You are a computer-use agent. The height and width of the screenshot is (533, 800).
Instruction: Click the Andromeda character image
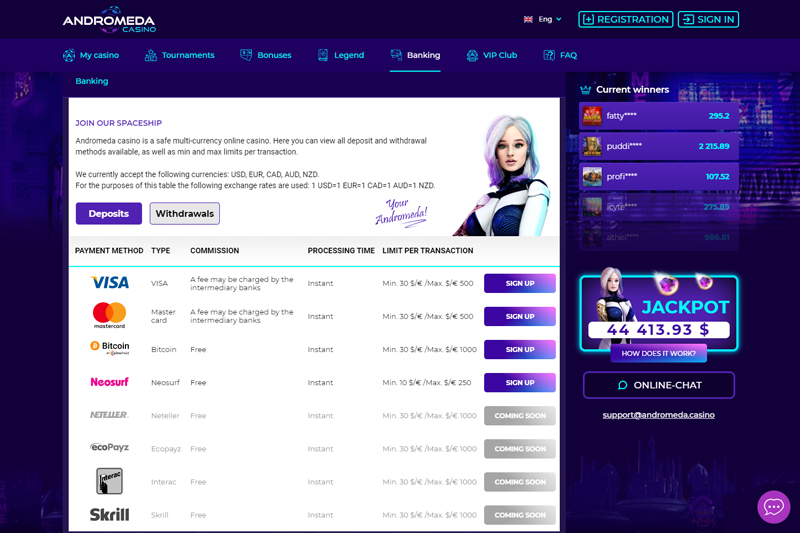click(x=504, y=175)
